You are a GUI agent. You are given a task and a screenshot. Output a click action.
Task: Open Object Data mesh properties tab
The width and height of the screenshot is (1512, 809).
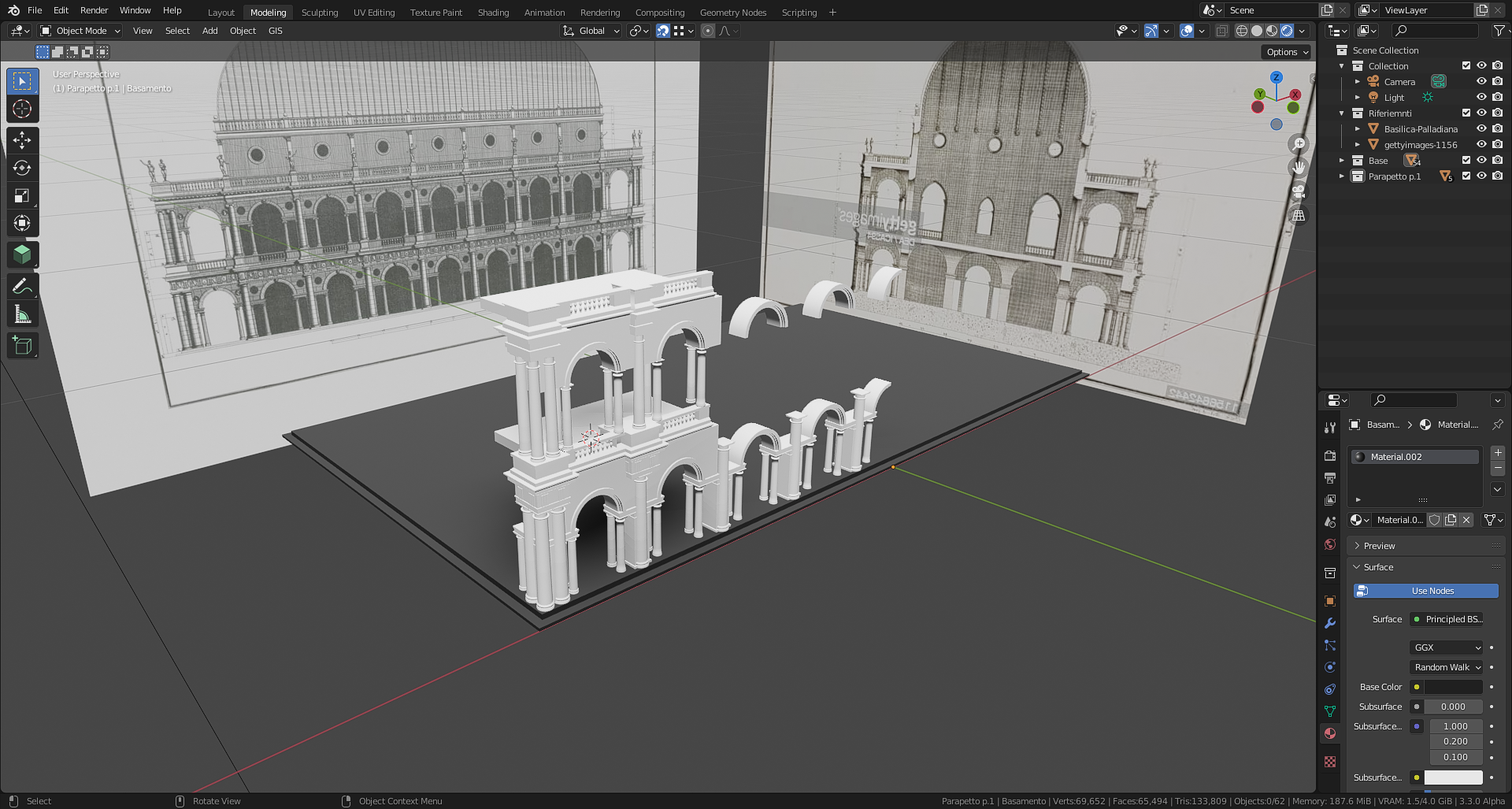click(x=1330, y=711)
